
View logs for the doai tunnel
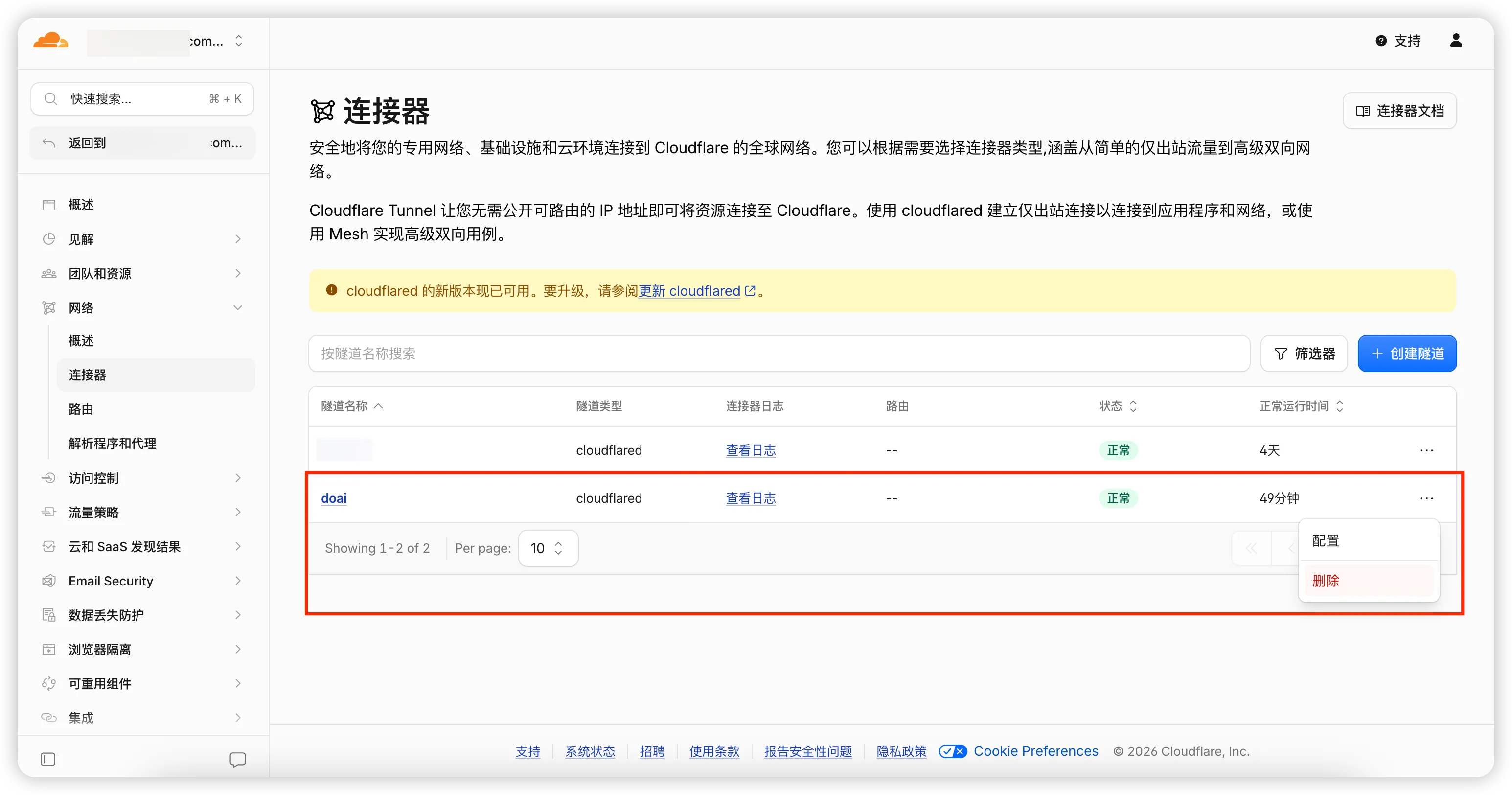pos(751,498)
